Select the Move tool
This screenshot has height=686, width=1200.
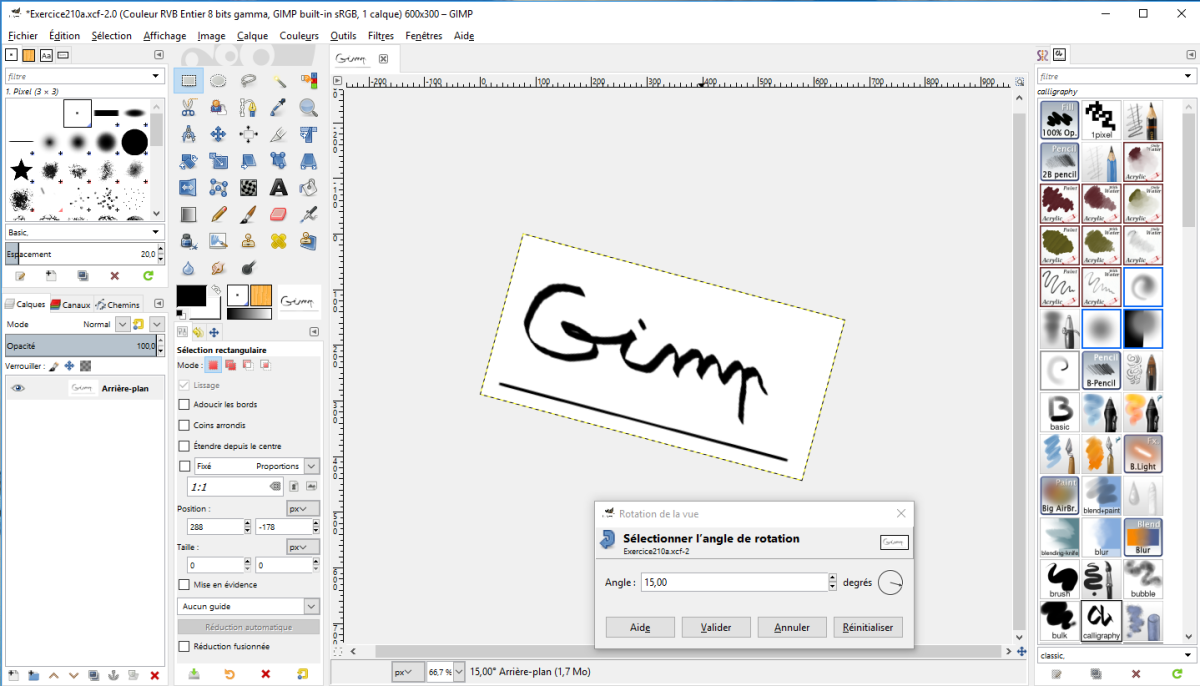pyautogui.click(x=218, y=134)
